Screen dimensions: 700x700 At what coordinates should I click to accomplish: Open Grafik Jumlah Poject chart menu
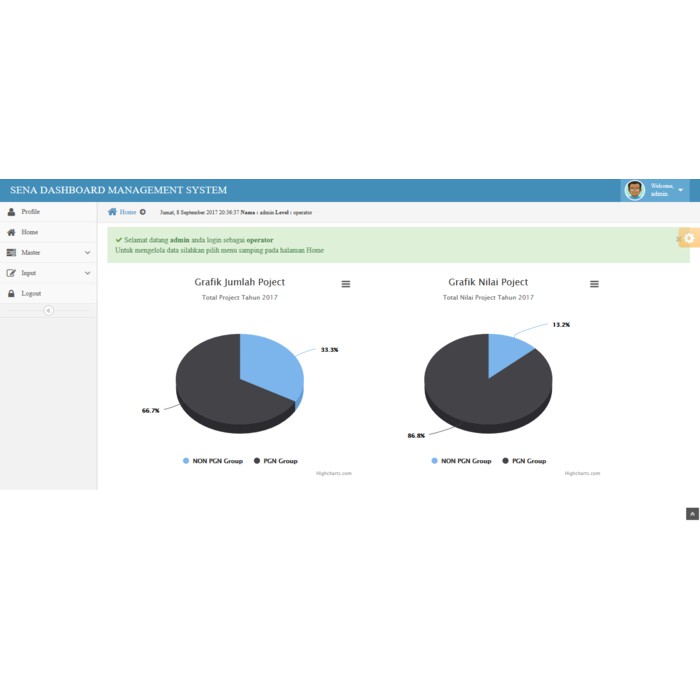pyautogui.click(x=346, y=284)
